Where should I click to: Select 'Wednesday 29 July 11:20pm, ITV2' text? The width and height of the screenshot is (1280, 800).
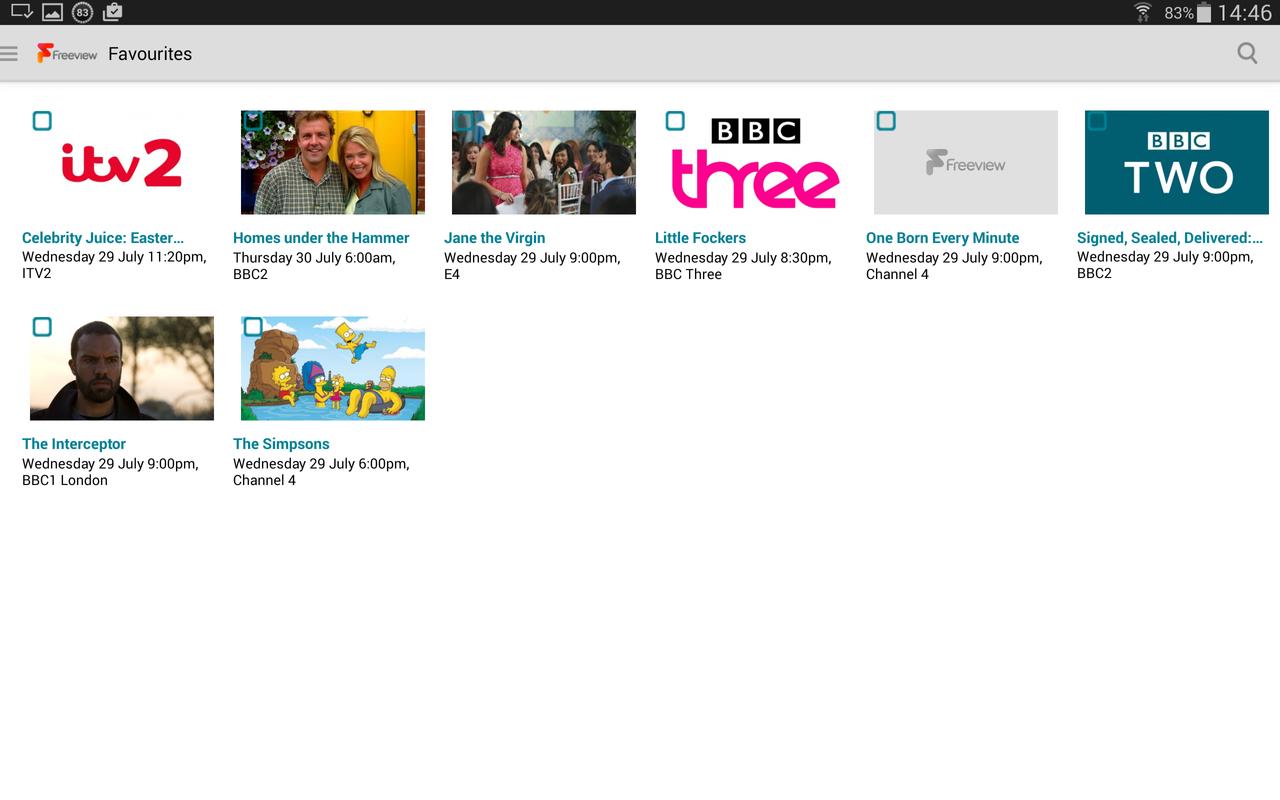pyautogui.click(x=114, y=265)
